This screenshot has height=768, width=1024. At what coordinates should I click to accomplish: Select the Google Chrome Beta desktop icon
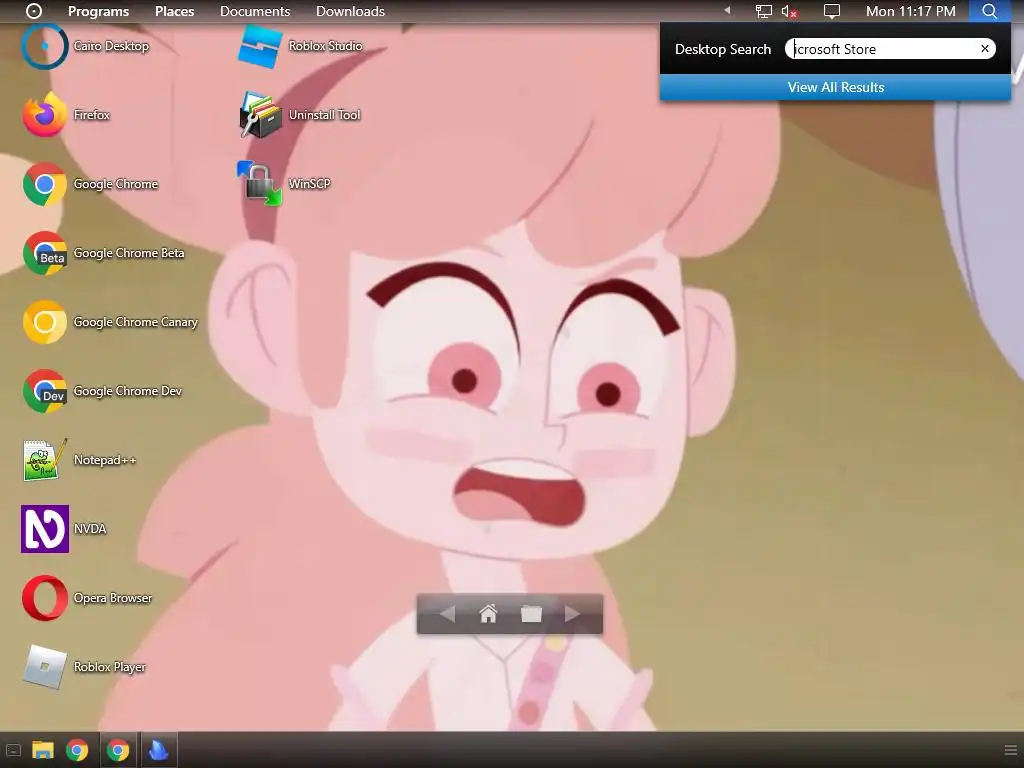click(x=44, y=253)
